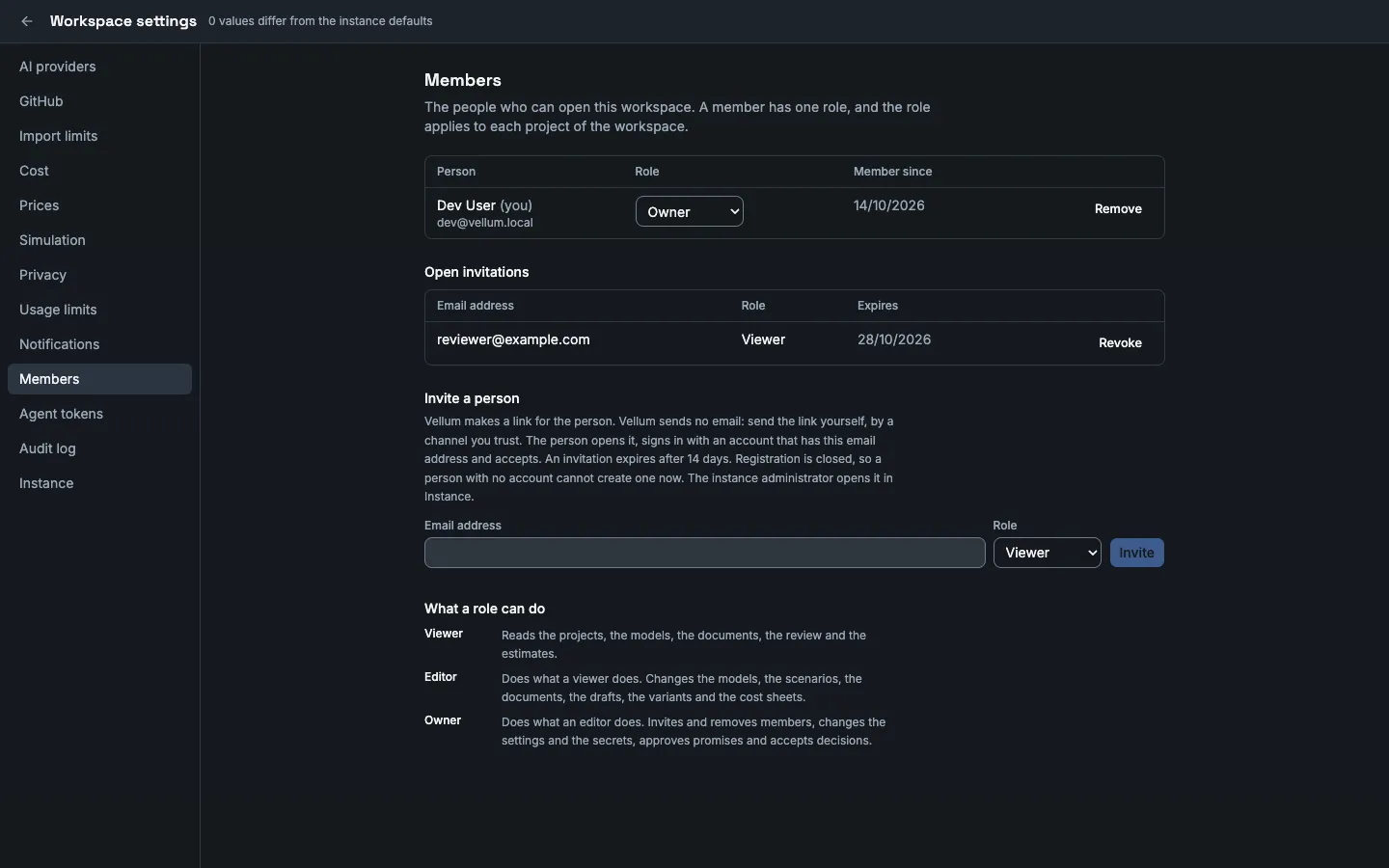Click the Viewer role in open invitations

click(763, 339)
